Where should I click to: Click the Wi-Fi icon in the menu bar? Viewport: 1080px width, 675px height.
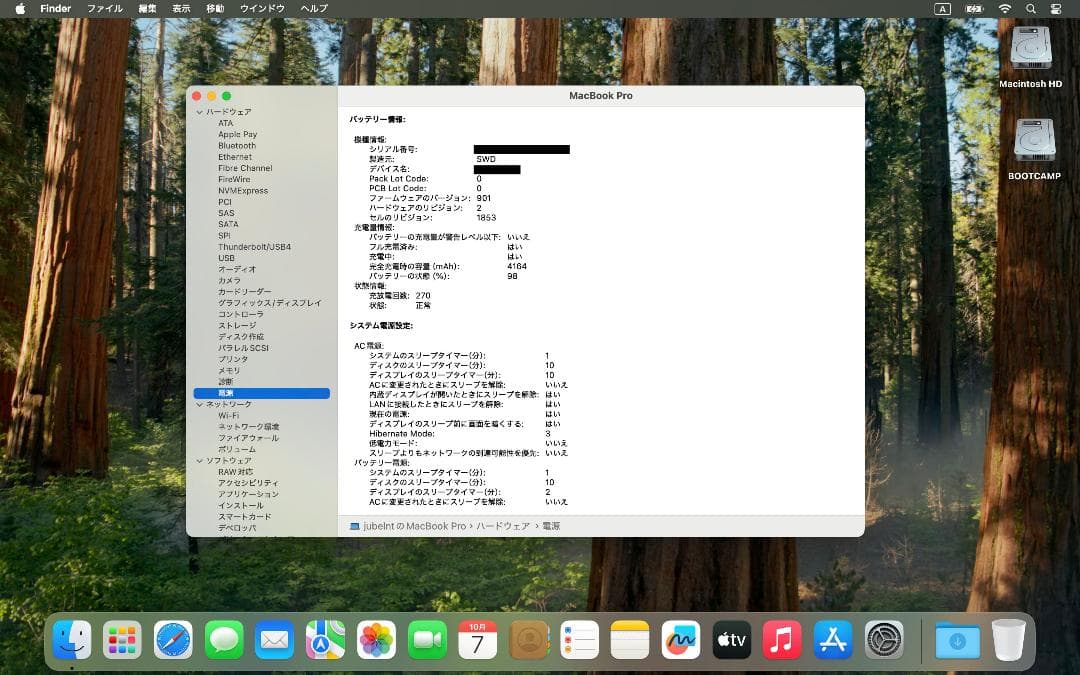[1005, 8]
